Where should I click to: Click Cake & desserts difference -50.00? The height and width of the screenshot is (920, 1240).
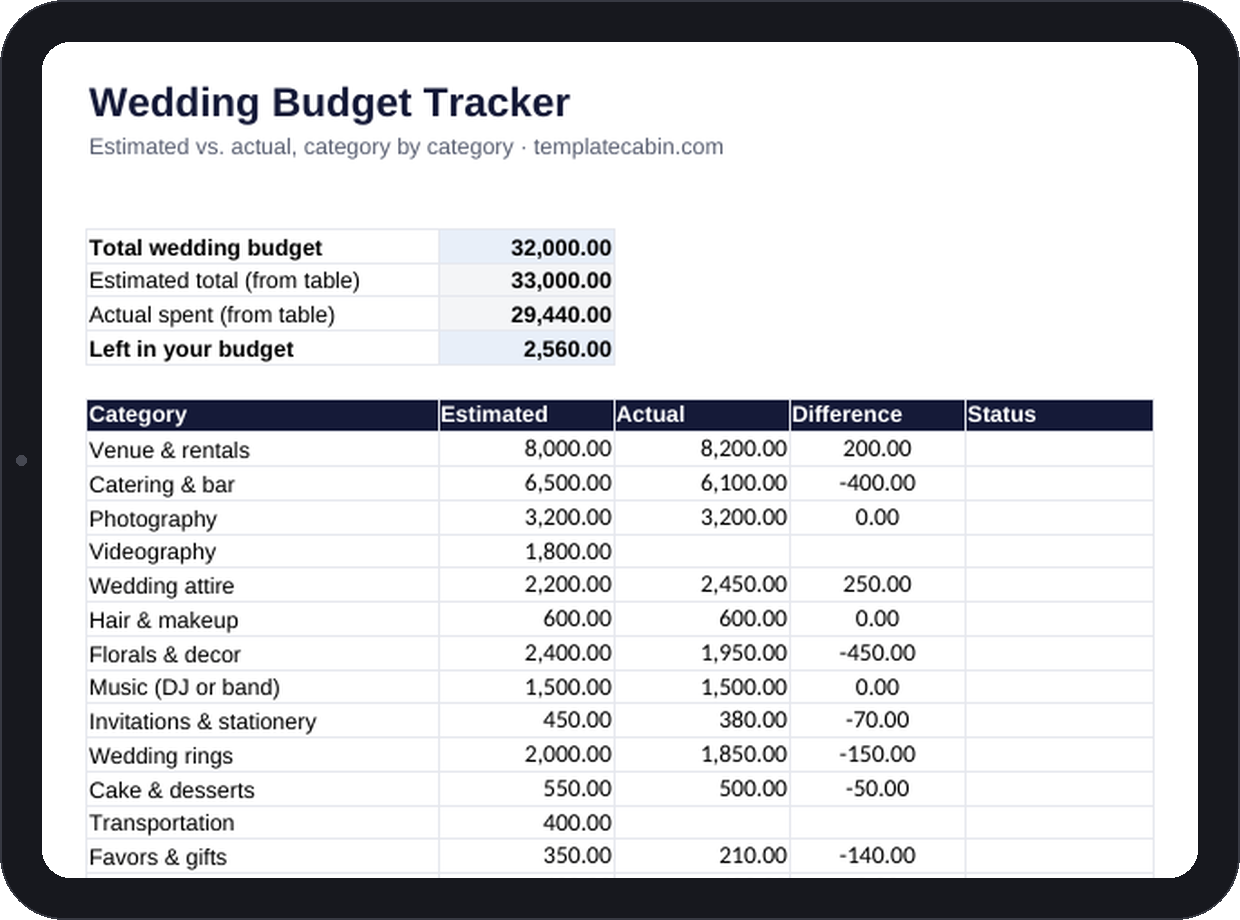[878, 789]
